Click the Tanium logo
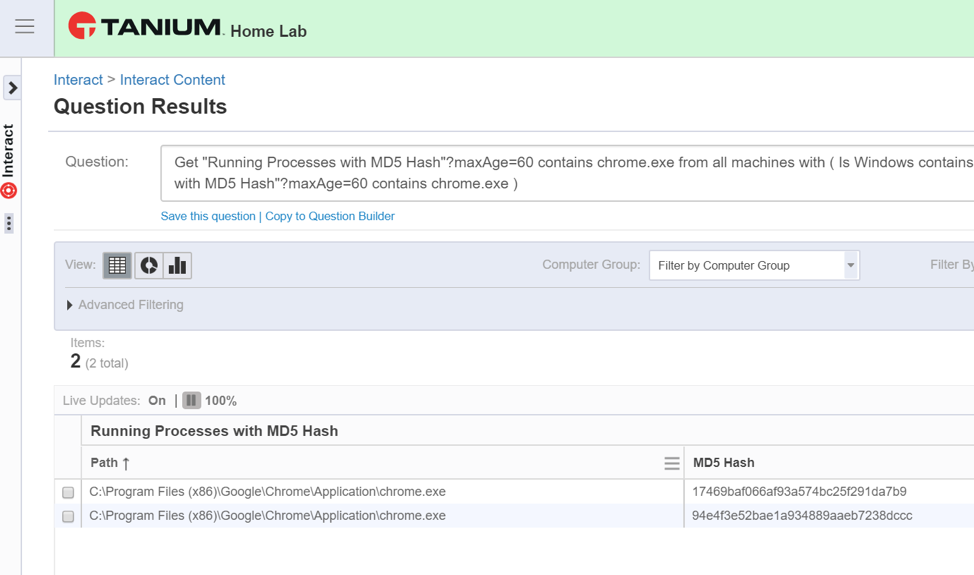This screenshot has height=575, width=974. [145, 27]
